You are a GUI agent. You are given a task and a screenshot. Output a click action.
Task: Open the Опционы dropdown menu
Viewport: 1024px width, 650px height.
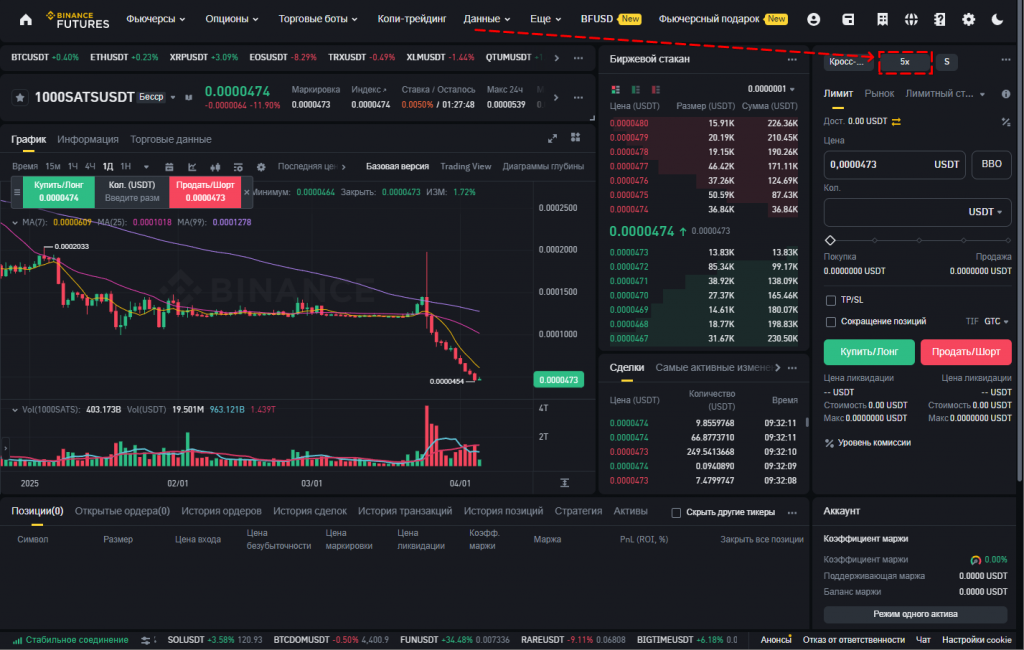[232, 19]
